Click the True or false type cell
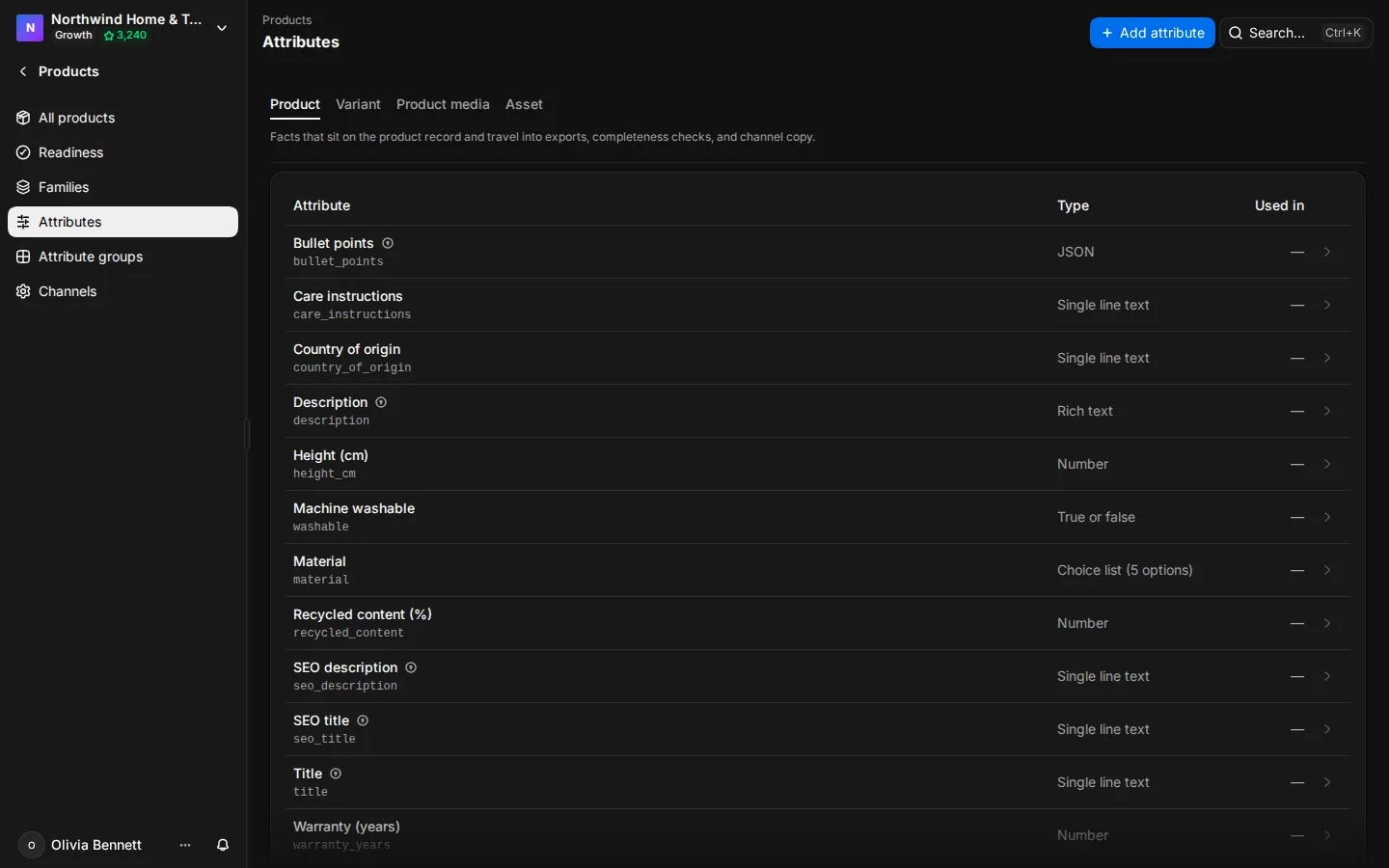The image size is (1389, 868). tap(1096, 517)
